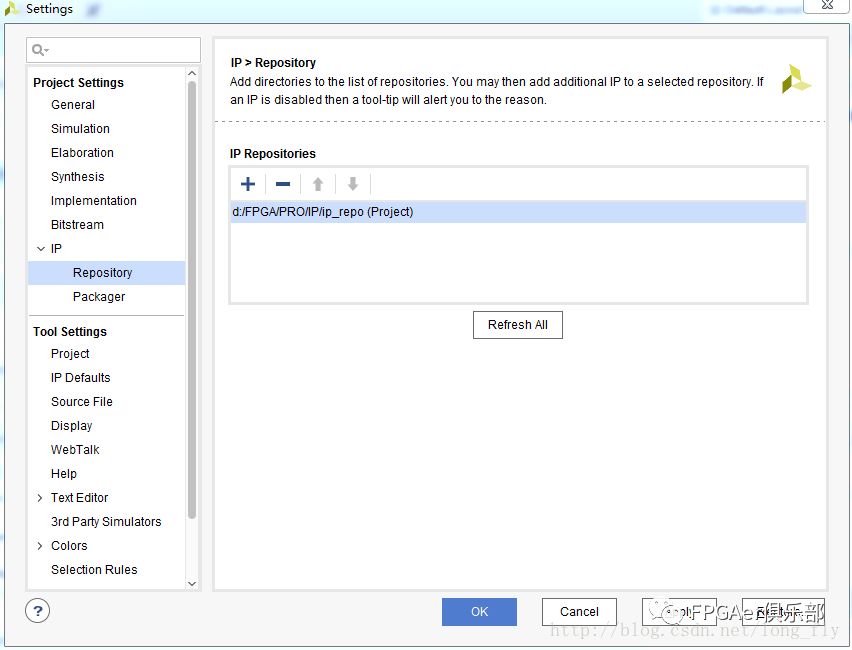Open Bitstream settings

click(77, 224)
